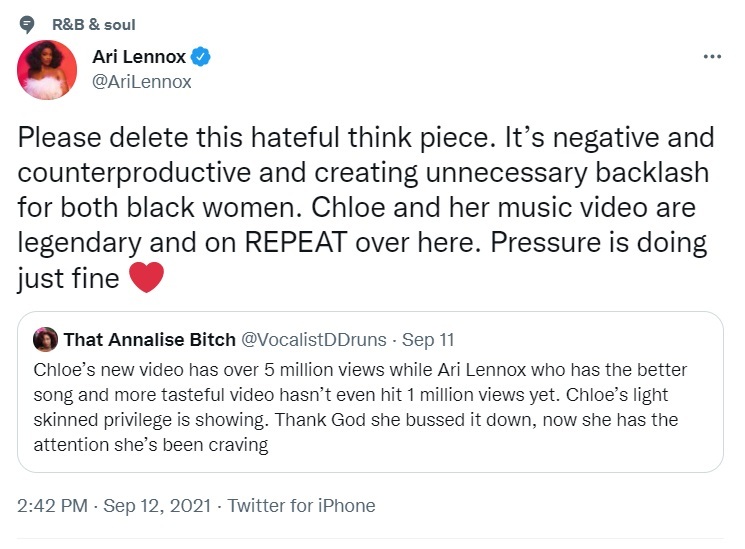Click the blue verified badge
This screenshot has height=549, width=745.
coord(201,57)
